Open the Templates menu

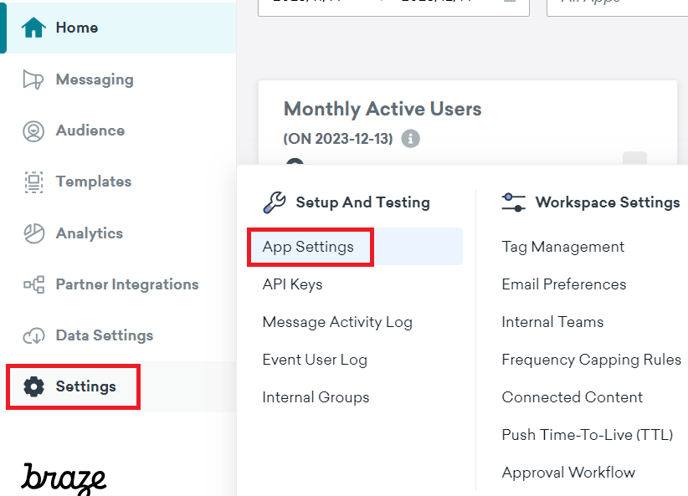coord(93,182)
